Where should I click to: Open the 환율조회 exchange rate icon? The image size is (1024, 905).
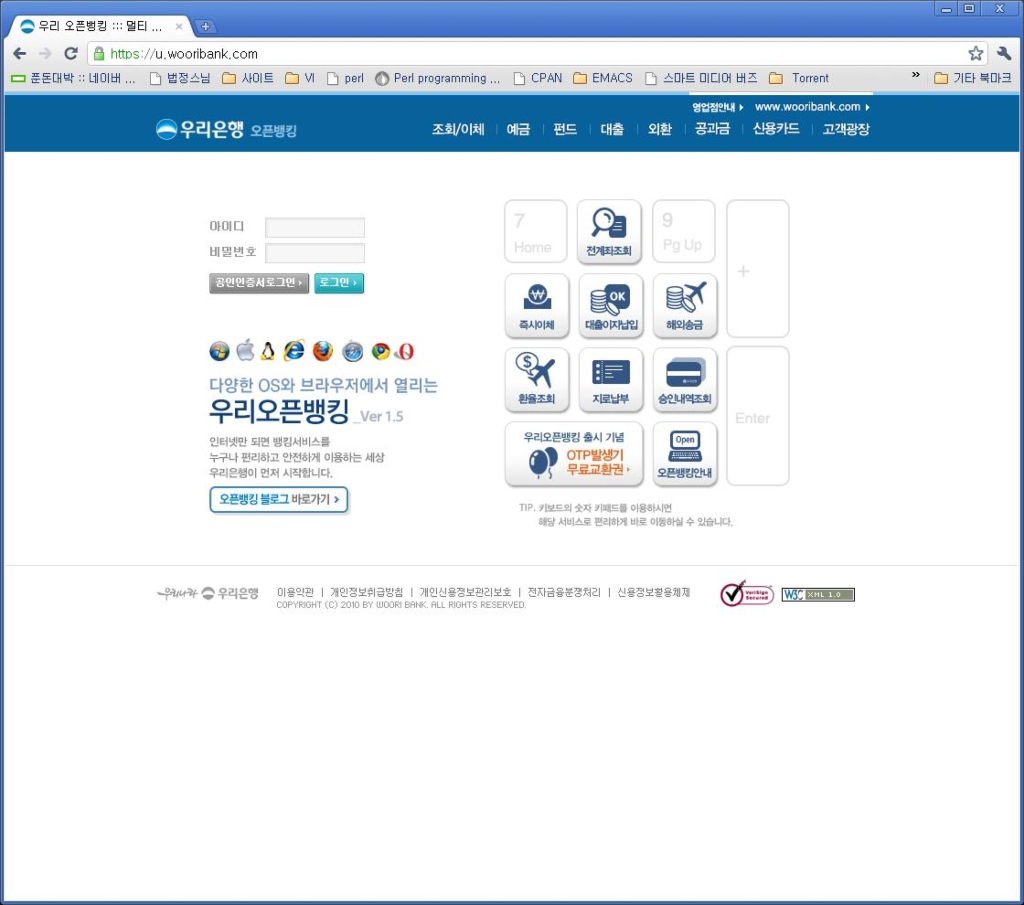[536, 379]
